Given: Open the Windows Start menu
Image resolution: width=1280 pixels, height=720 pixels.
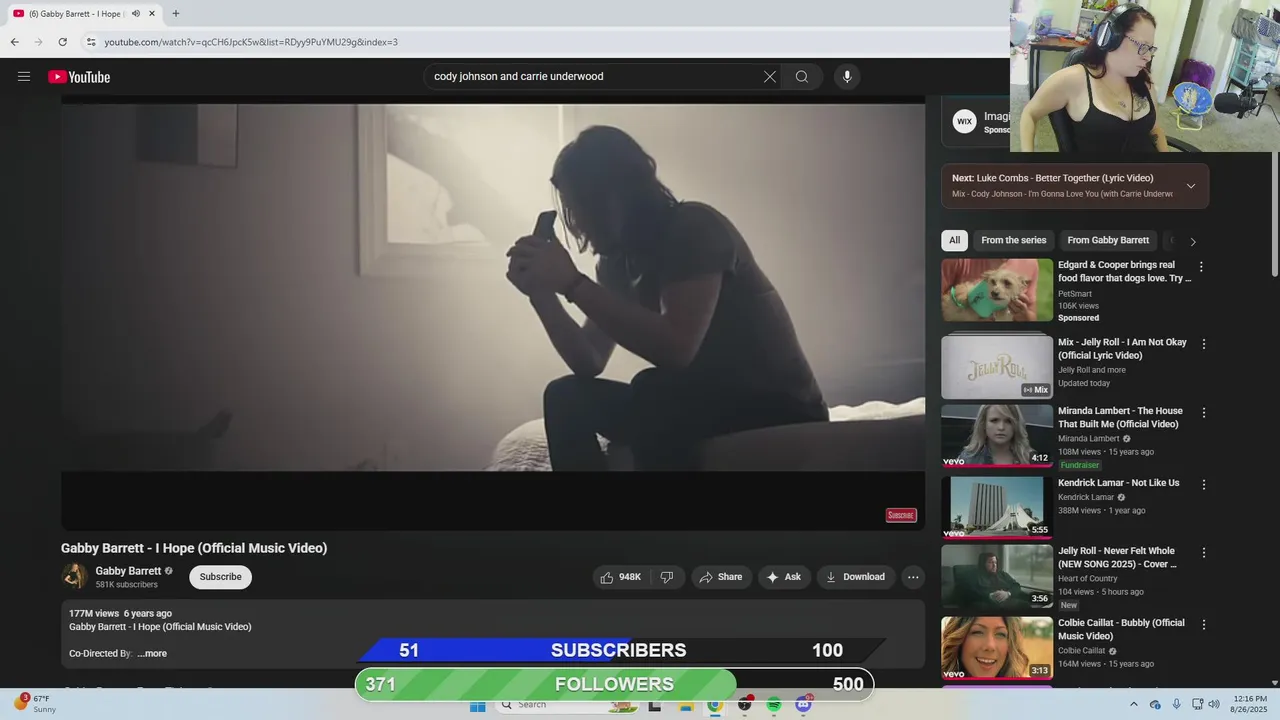Looking at the screenshot, I should pos(478,705).
